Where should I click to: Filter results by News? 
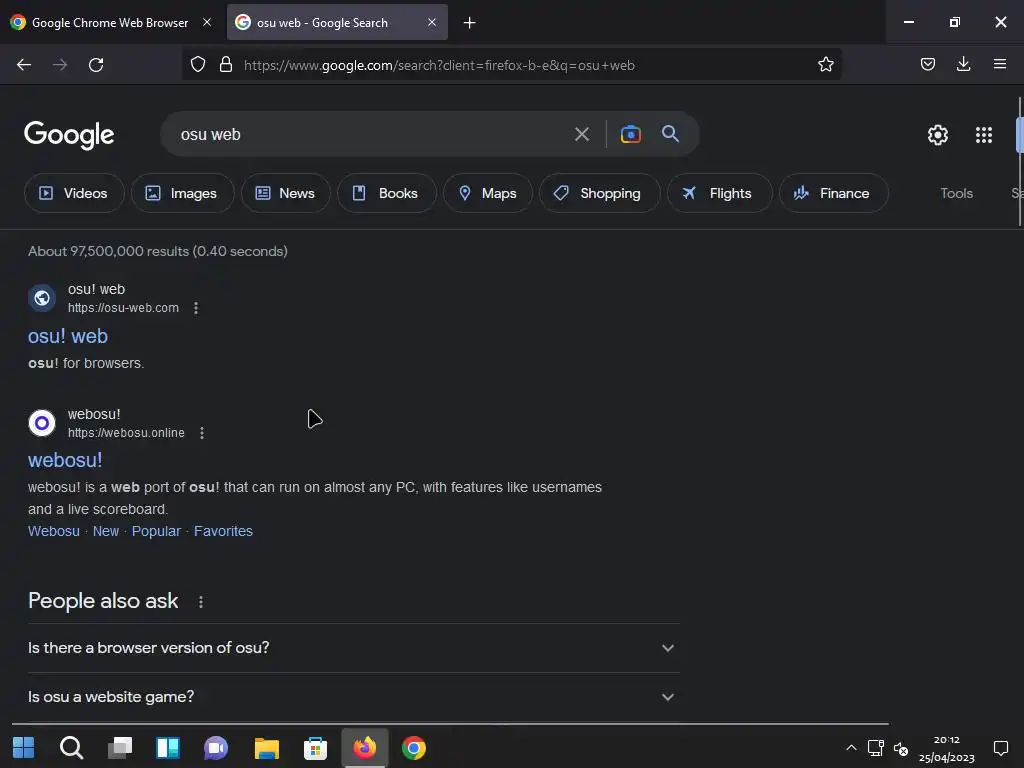point(285,193)
